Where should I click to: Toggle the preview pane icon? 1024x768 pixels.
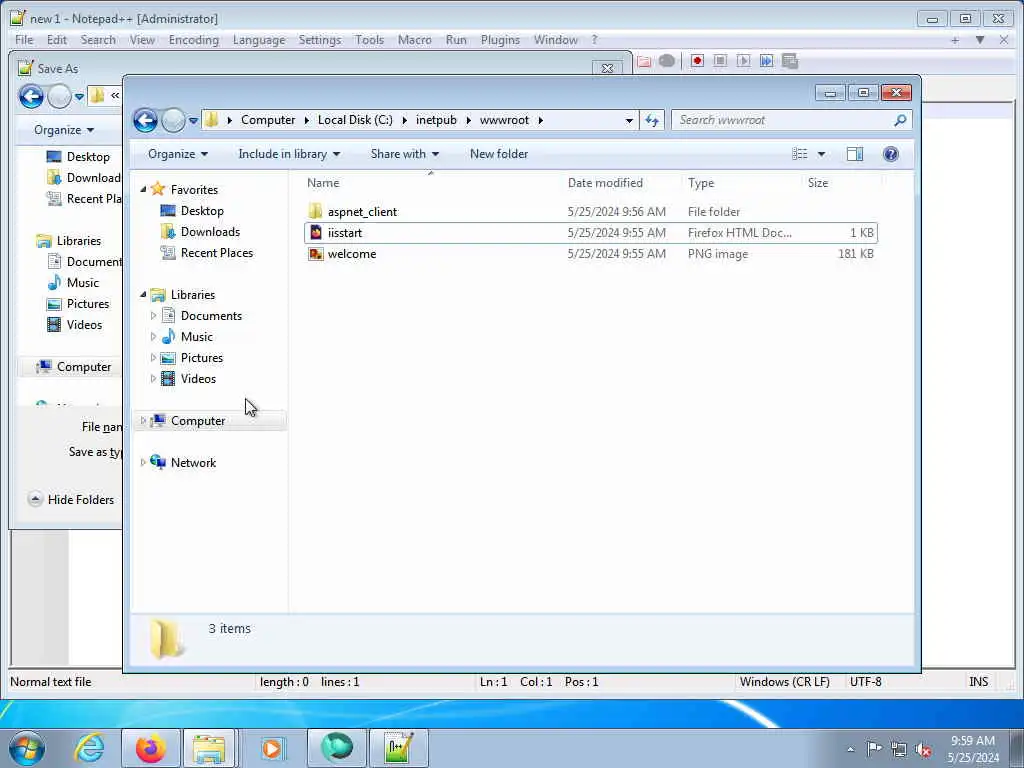click(854, 154)
